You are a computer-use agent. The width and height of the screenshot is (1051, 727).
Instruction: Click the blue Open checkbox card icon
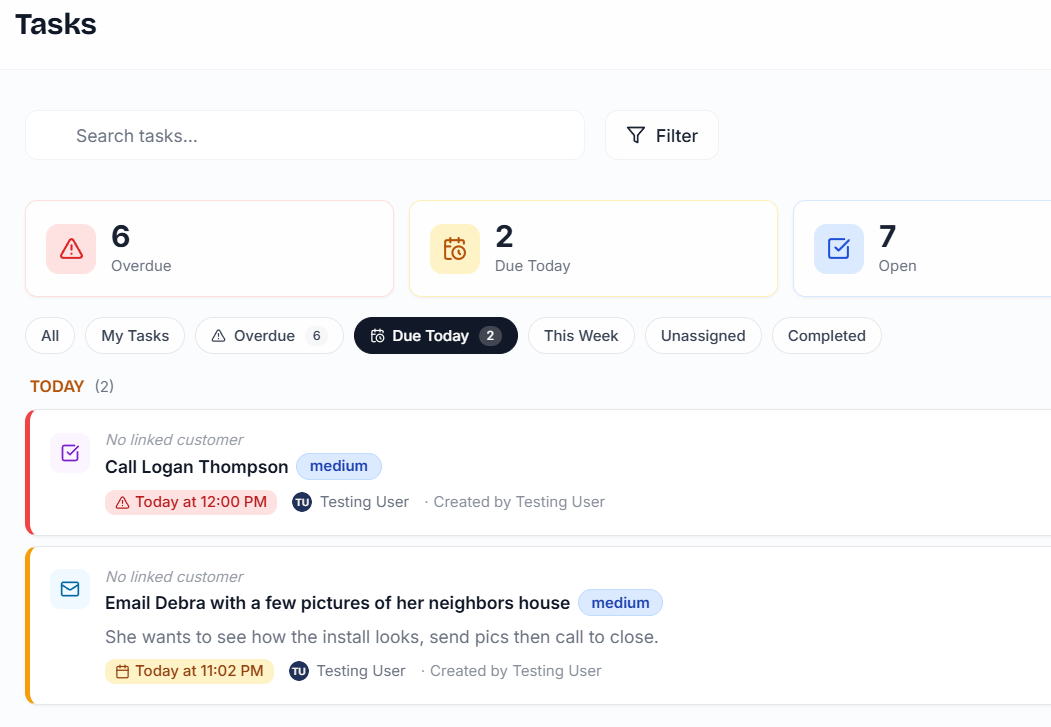click(839, 249)
